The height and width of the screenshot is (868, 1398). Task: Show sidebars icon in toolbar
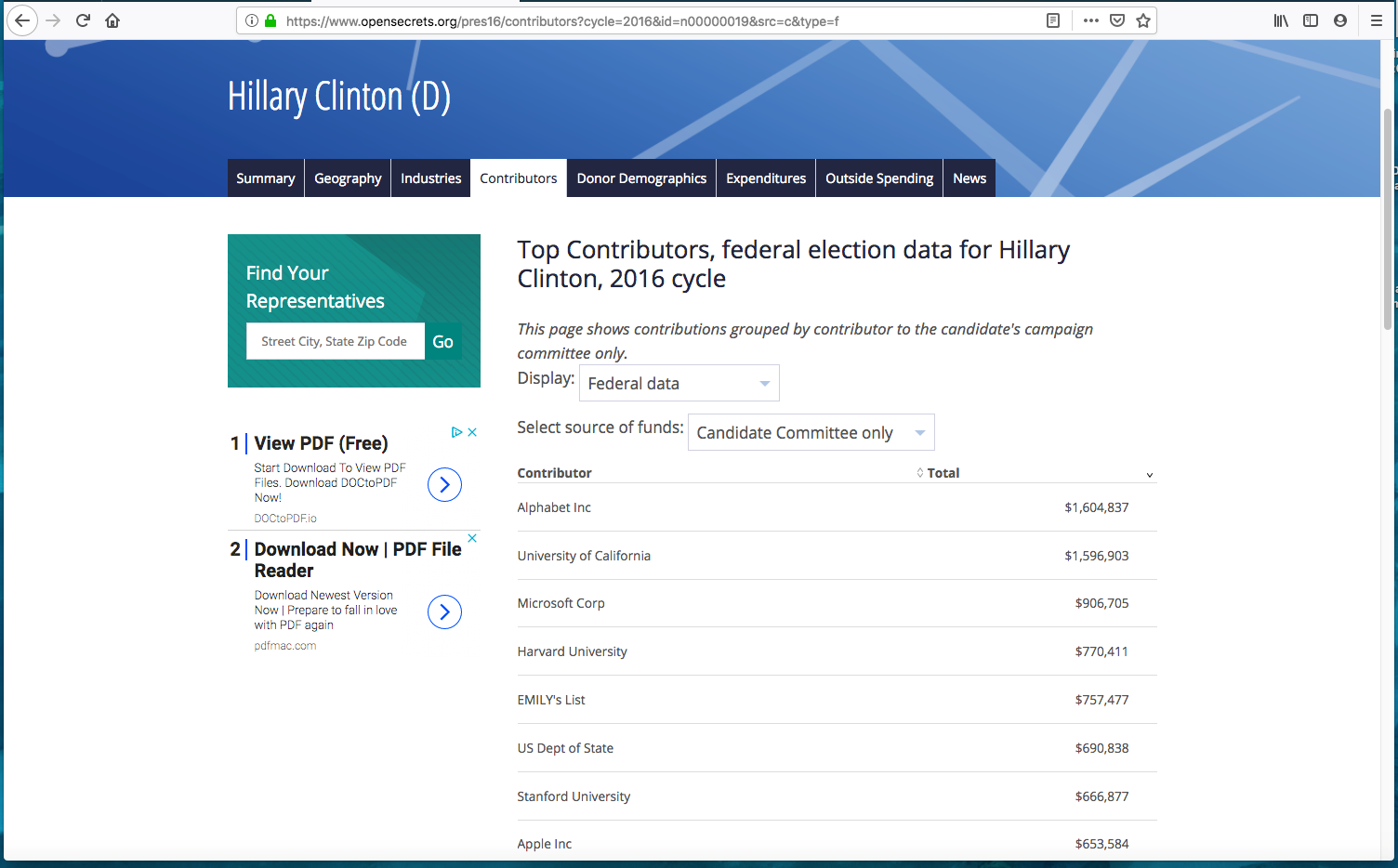pos(1311,20)
